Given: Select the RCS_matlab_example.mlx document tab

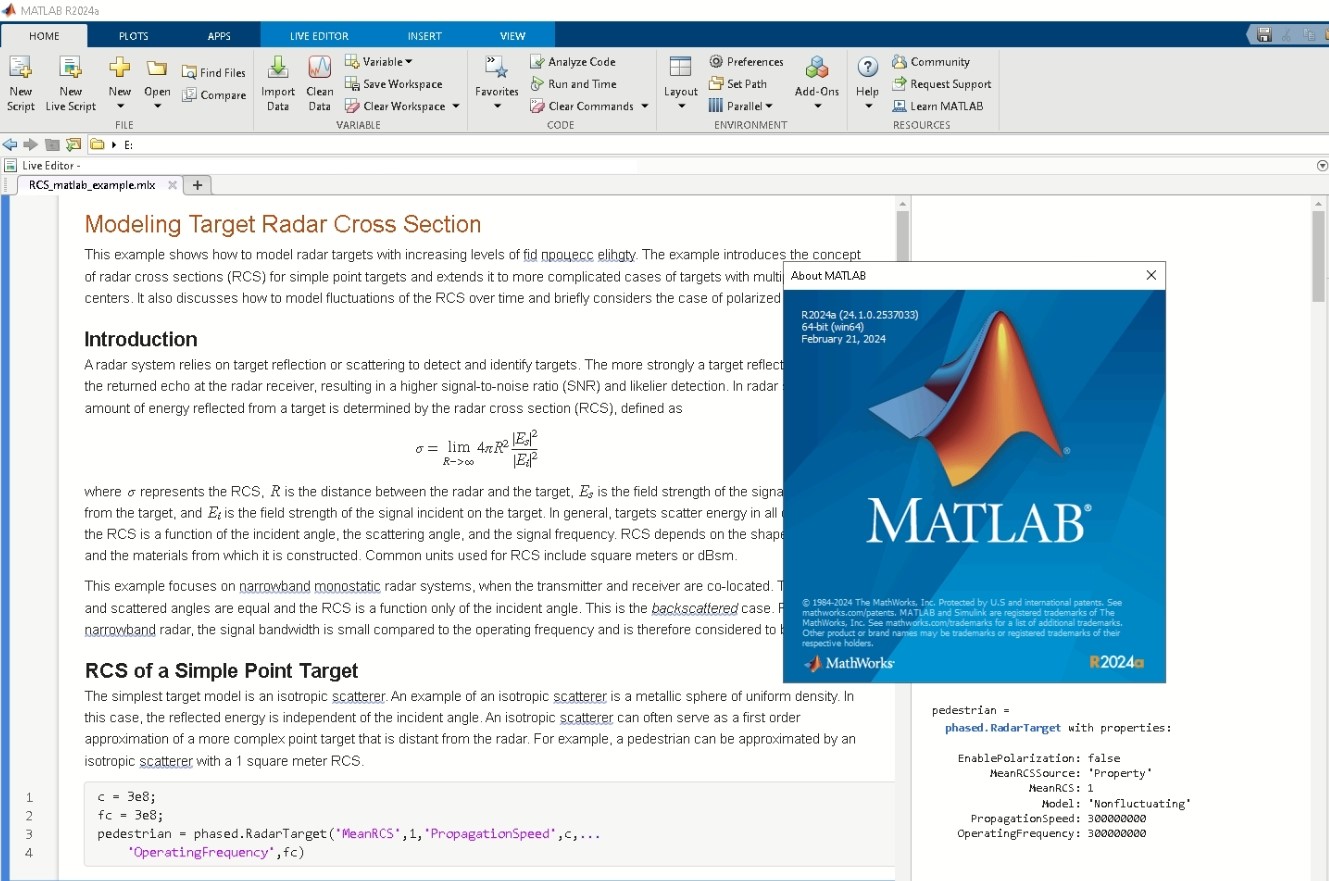Looking at the screenshot, I should click(92, 185).
